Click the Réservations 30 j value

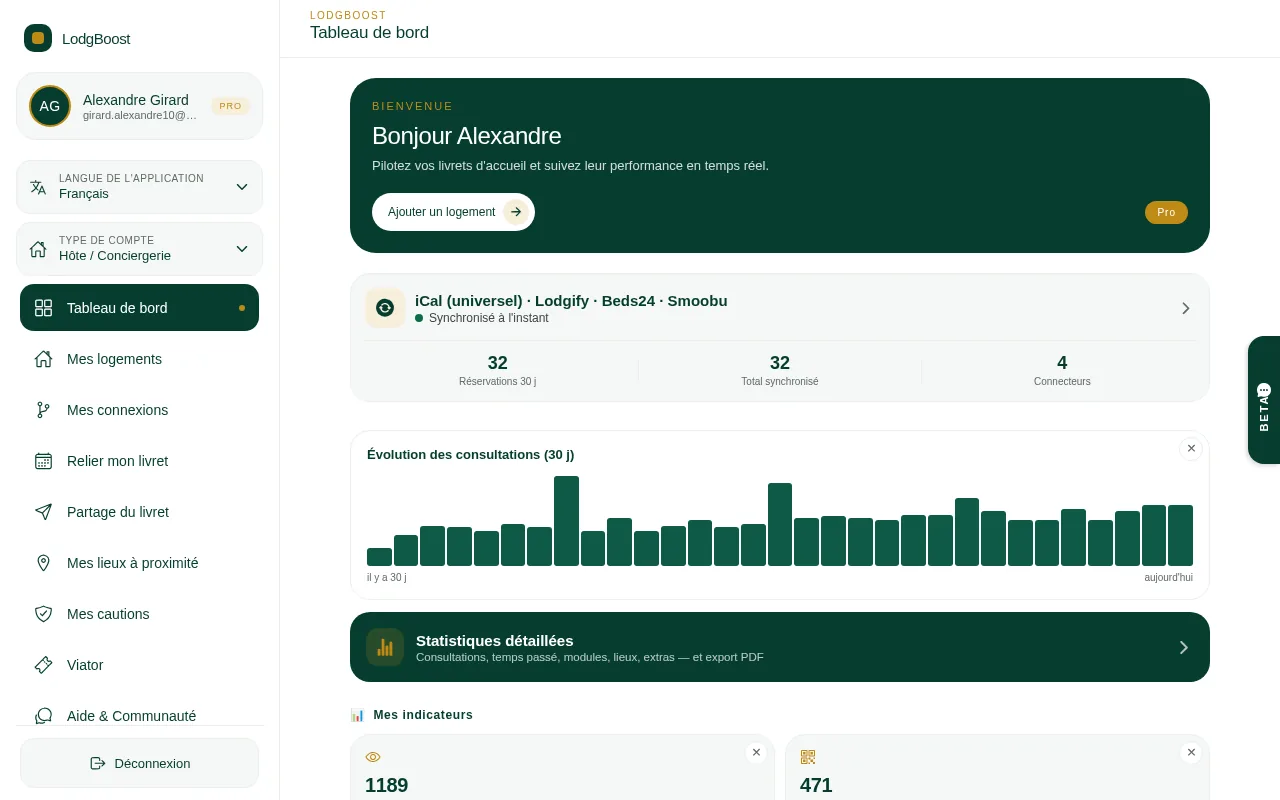click(497, 363)
